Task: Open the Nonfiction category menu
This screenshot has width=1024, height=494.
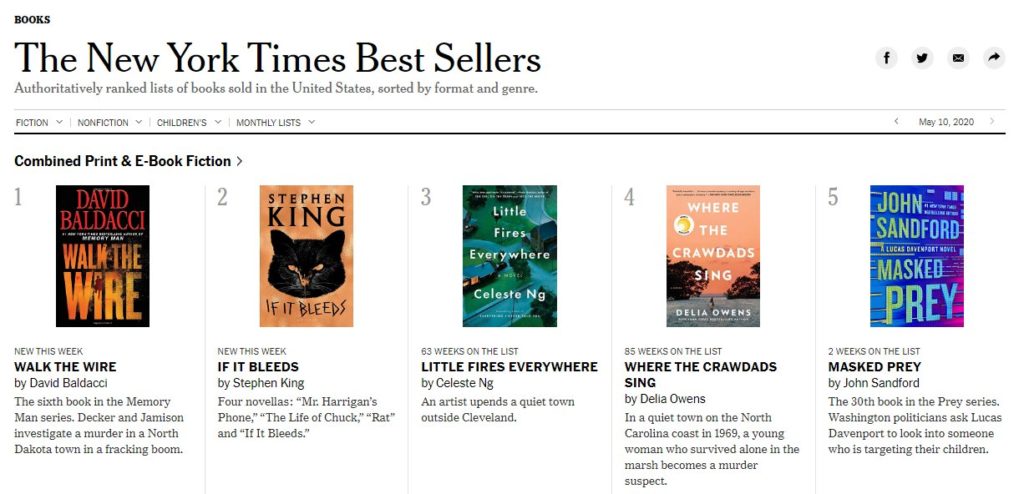Action: coord(110,123)
